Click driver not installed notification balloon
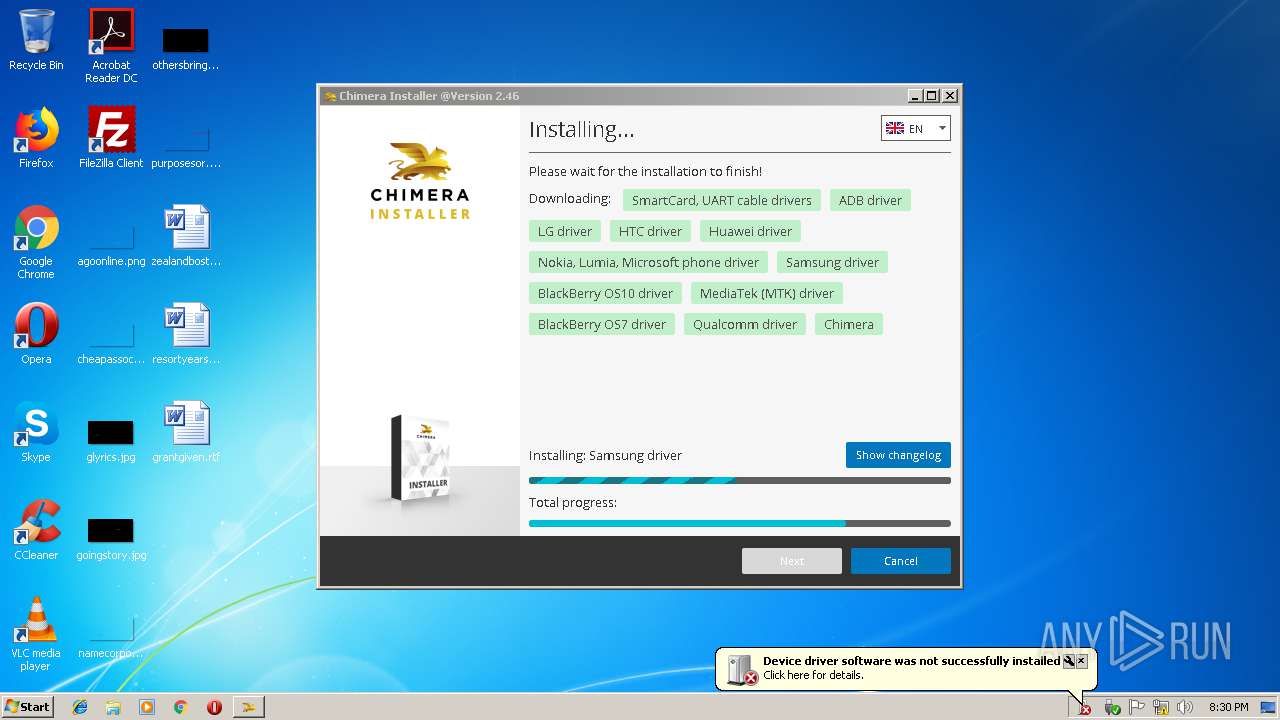Viewport: 1280px width, 720px height. tap(905, 668)
